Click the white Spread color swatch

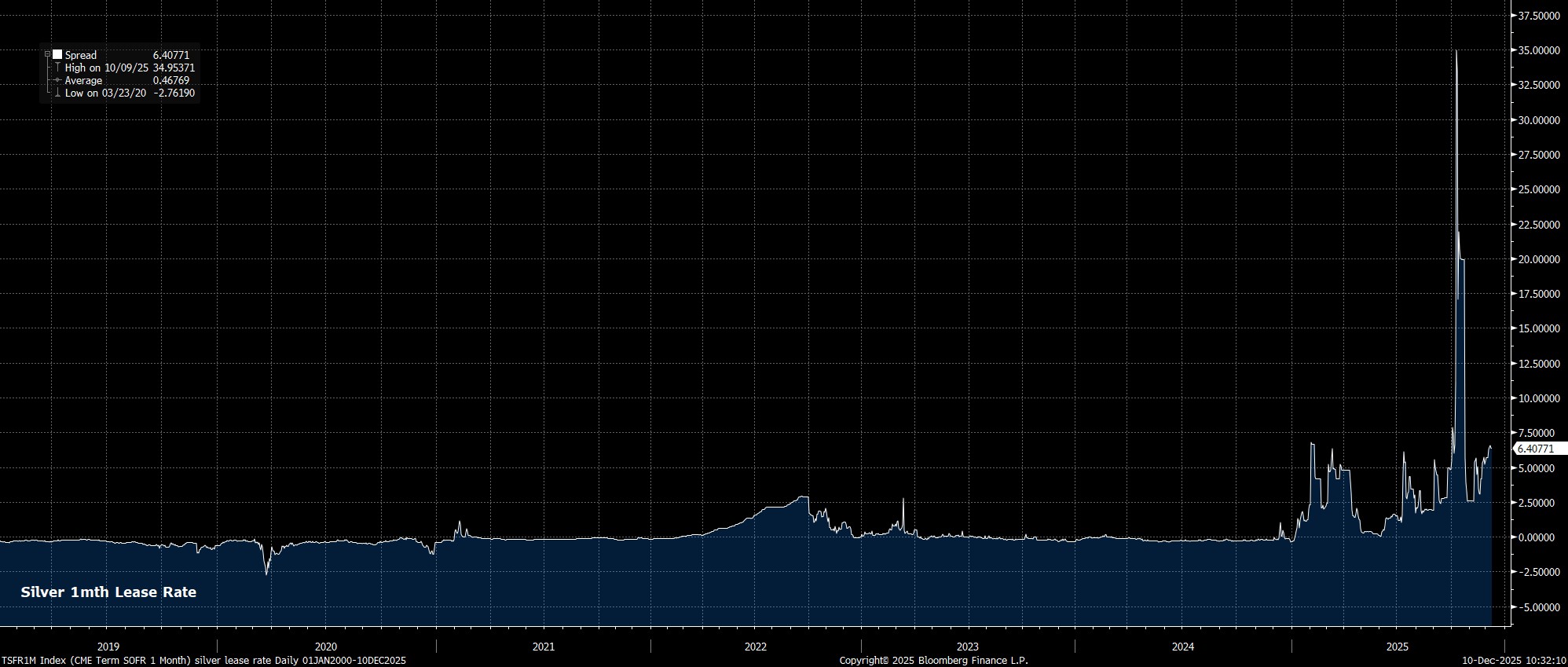[57, 55]
